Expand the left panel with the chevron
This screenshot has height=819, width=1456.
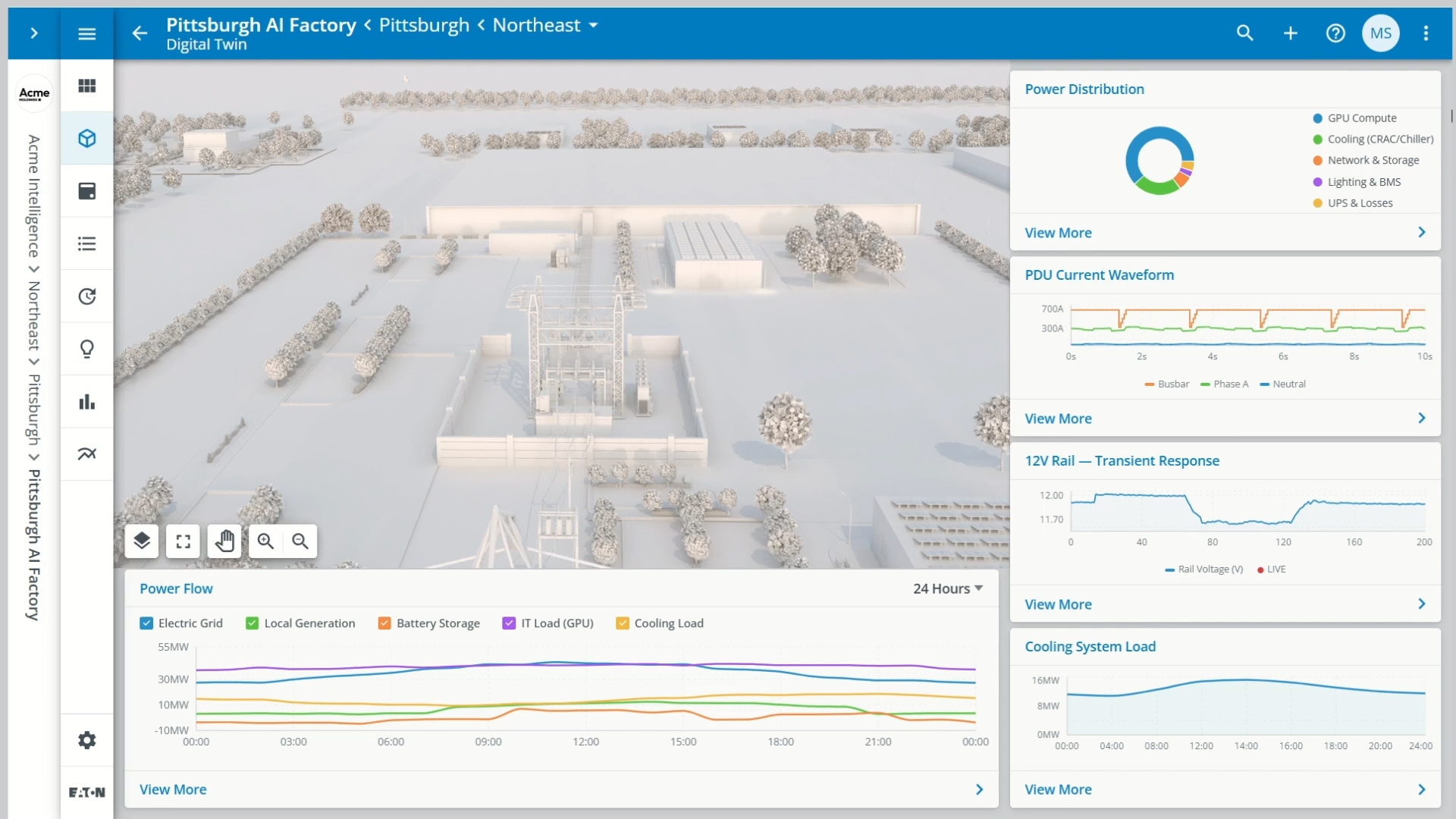click(x=34, y=33)
